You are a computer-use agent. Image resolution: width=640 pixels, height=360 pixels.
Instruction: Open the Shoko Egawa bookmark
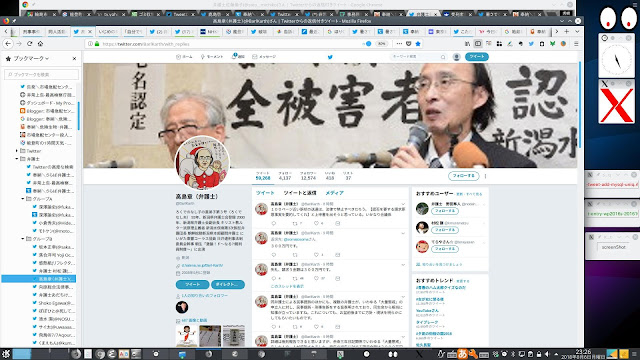(53, 303)
